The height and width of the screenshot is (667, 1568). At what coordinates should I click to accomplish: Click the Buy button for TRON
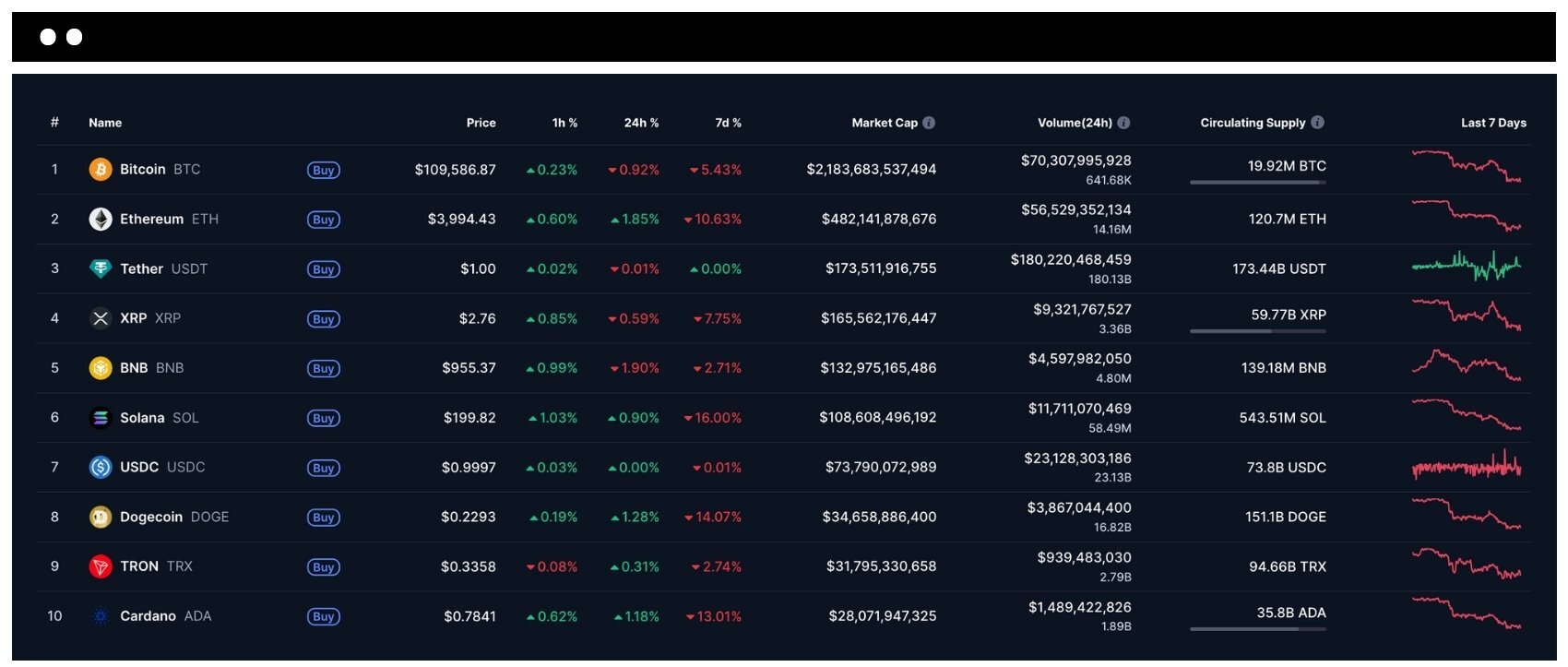coord(324,567)
